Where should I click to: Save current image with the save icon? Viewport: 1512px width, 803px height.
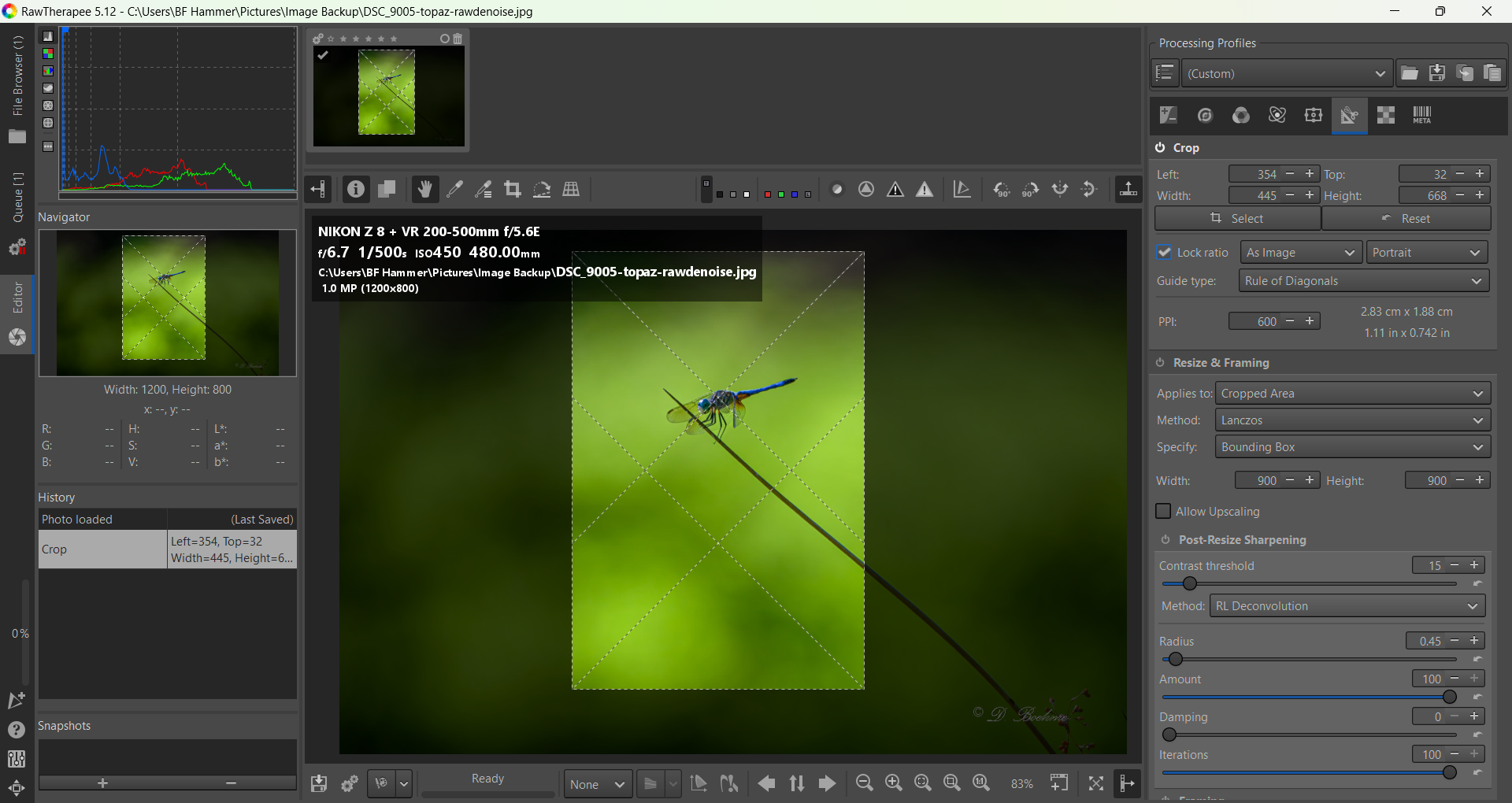click(319, 783)
